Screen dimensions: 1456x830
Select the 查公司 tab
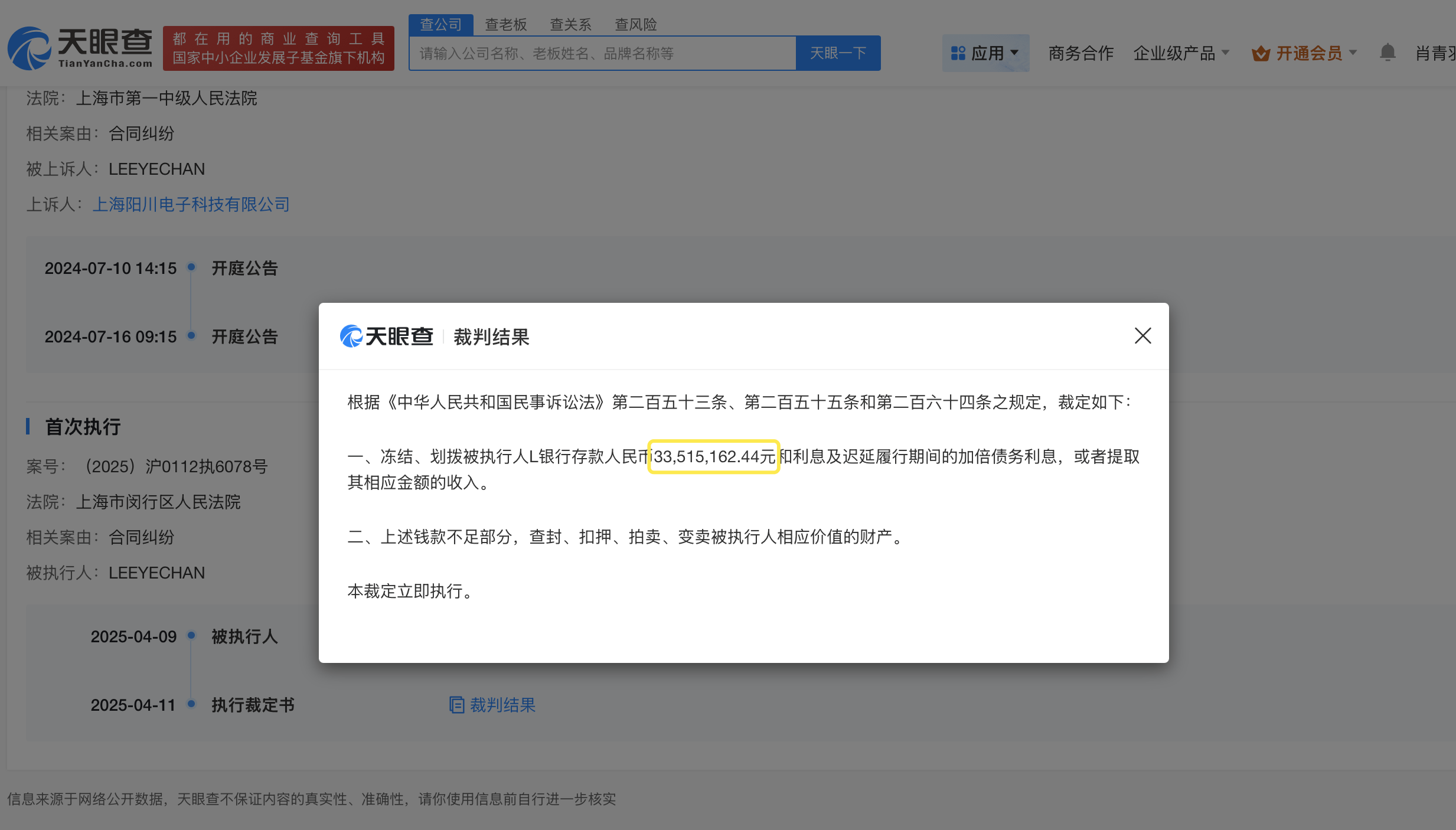click(x=440, y=24)
